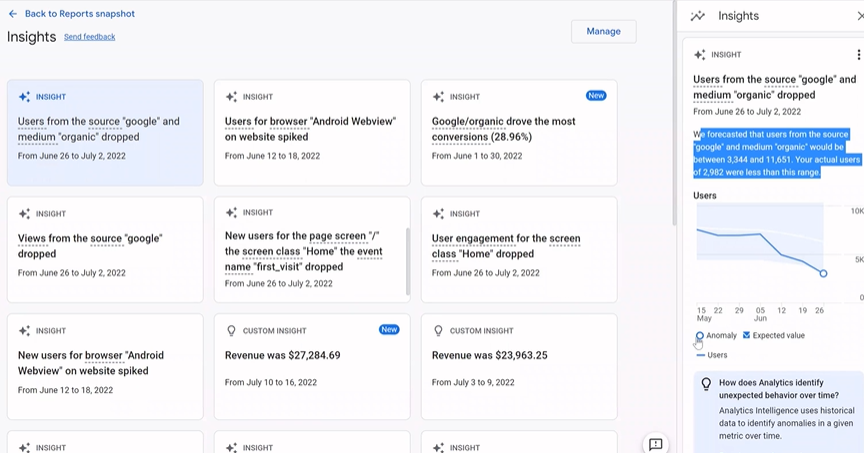Click the Manage button
Screen dimensions: 864x453
coord(603,31)
